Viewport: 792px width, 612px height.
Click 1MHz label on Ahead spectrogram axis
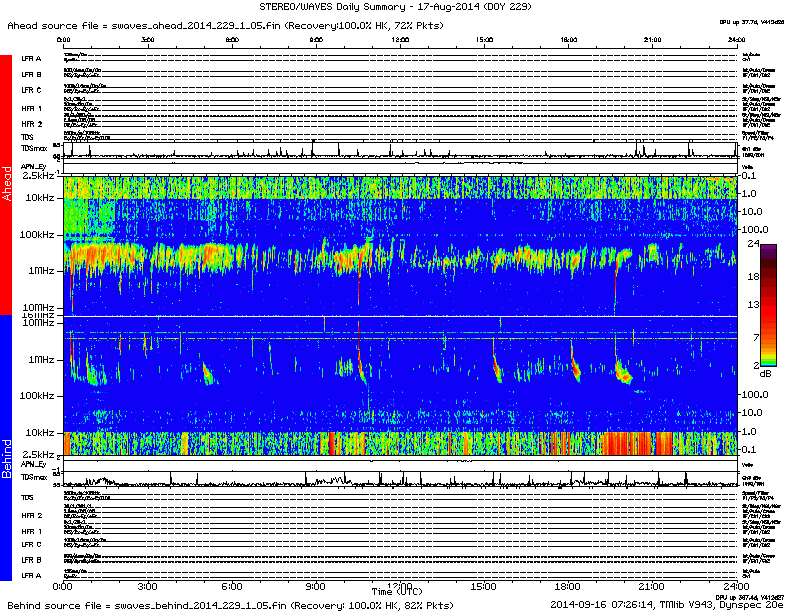41,271
